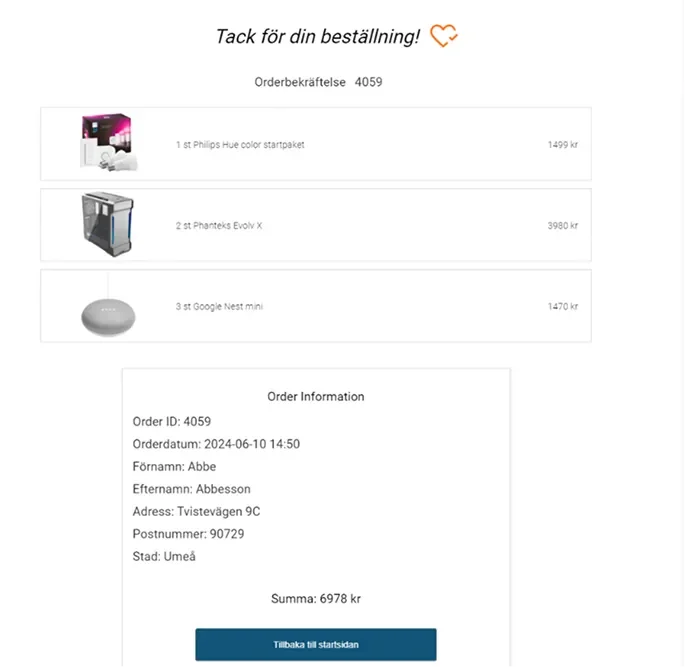Click the Order ID: 4059 line
This screenshot has width=689, height=667.
coord(172,422)
